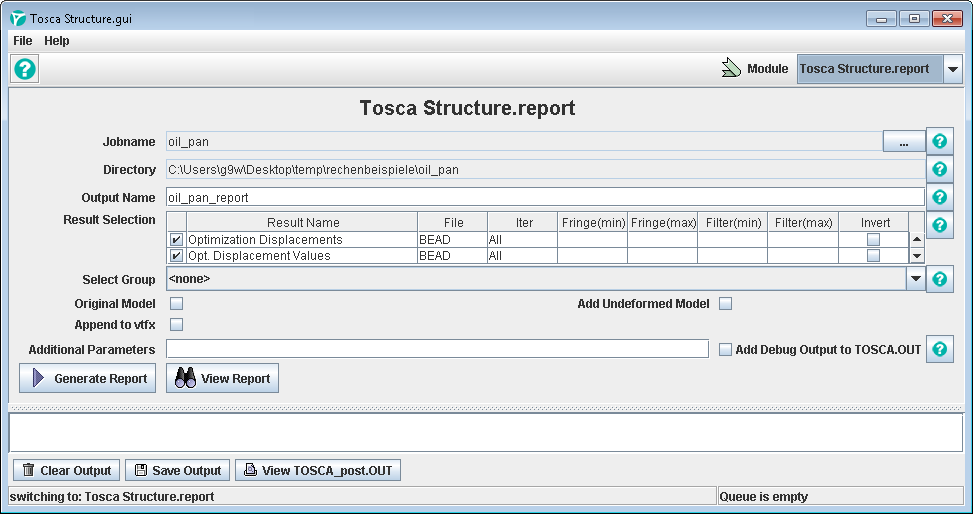Open the Module dropdown arrow
This screenshot has width=973, height=514.
tap(953, 69)
